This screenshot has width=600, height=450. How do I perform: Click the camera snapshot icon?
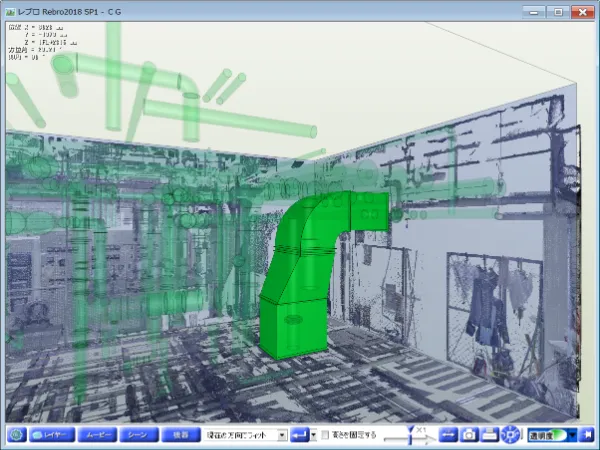469,435
